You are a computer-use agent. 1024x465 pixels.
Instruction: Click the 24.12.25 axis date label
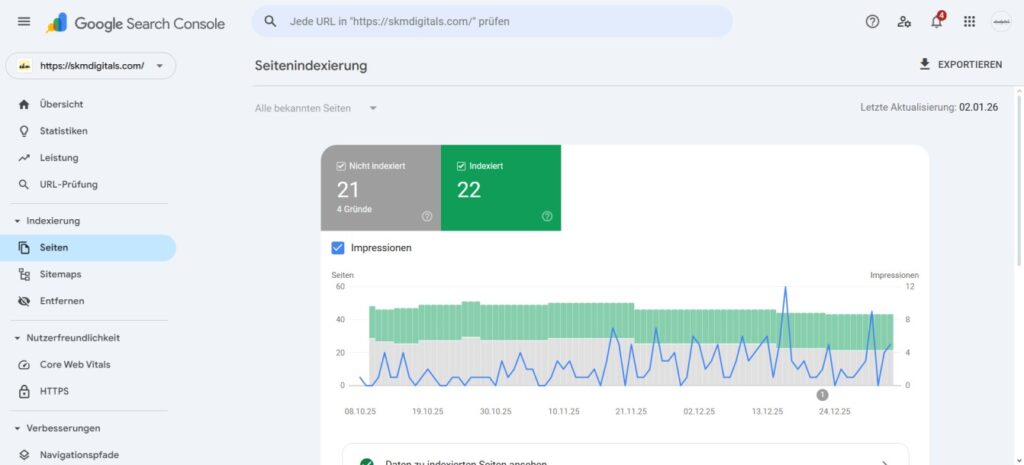[x=835, y=411]
